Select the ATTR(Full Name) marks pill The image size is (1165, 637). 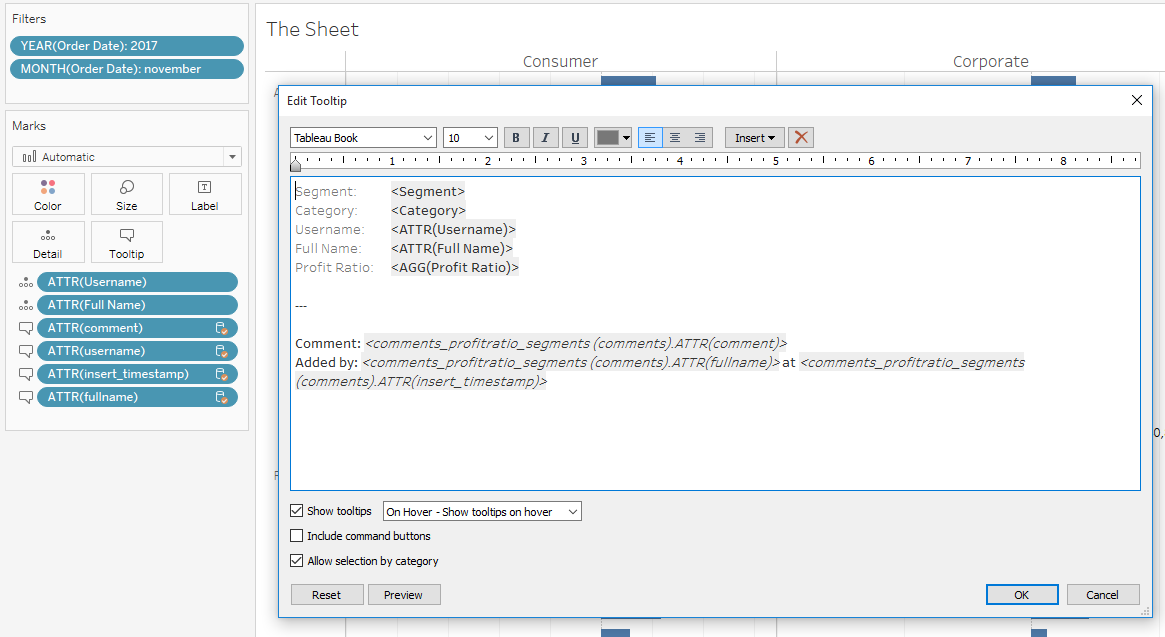click(x=137, y=305)
